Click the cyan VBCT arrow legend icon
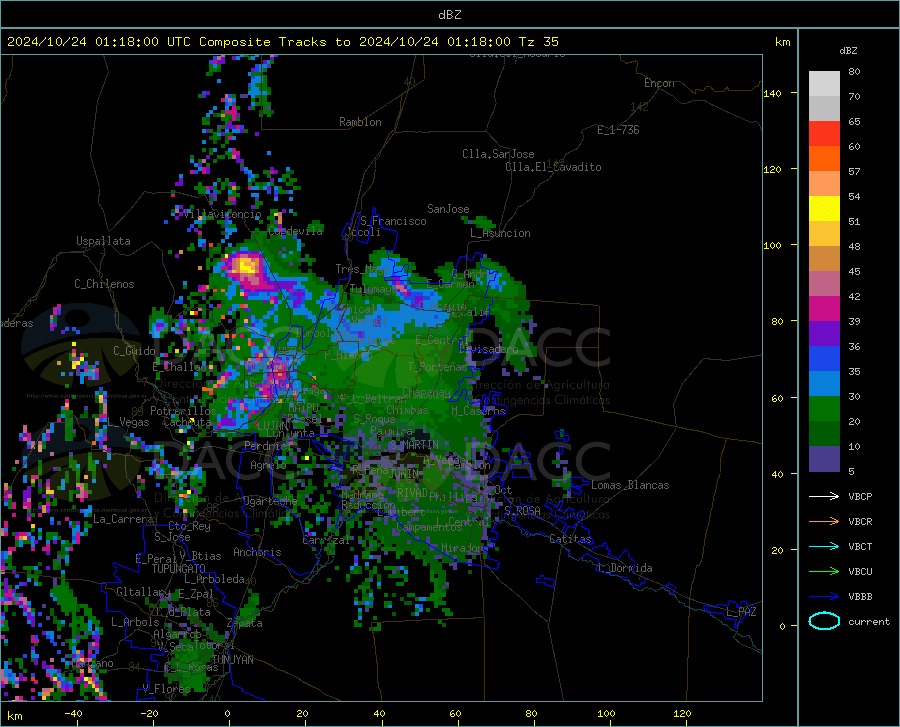Image resolution: width=900 pixels, height=727 pixels. (x=824, y=546)
